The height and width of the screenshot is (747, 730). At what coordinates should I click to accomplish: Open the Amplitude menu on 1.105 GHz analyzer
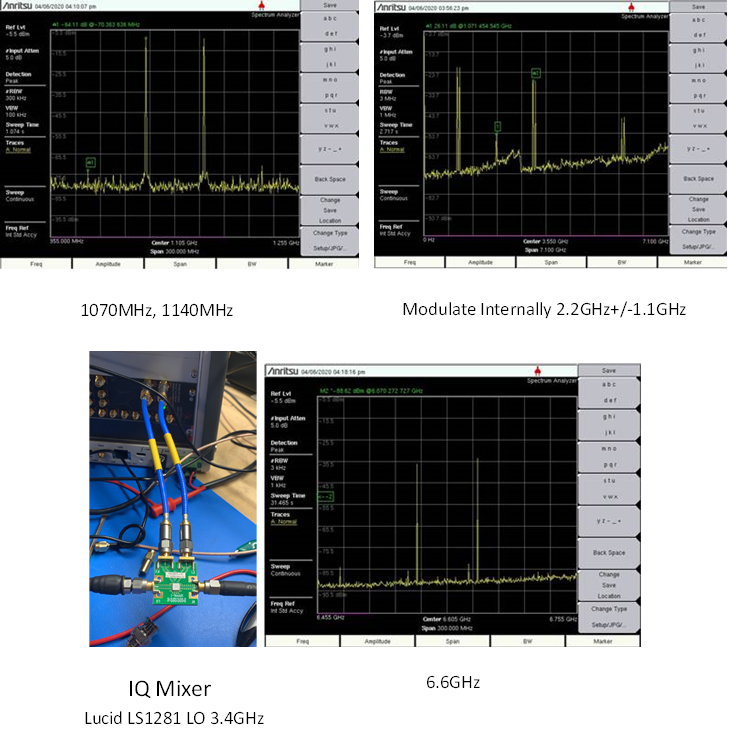point(107,263)
